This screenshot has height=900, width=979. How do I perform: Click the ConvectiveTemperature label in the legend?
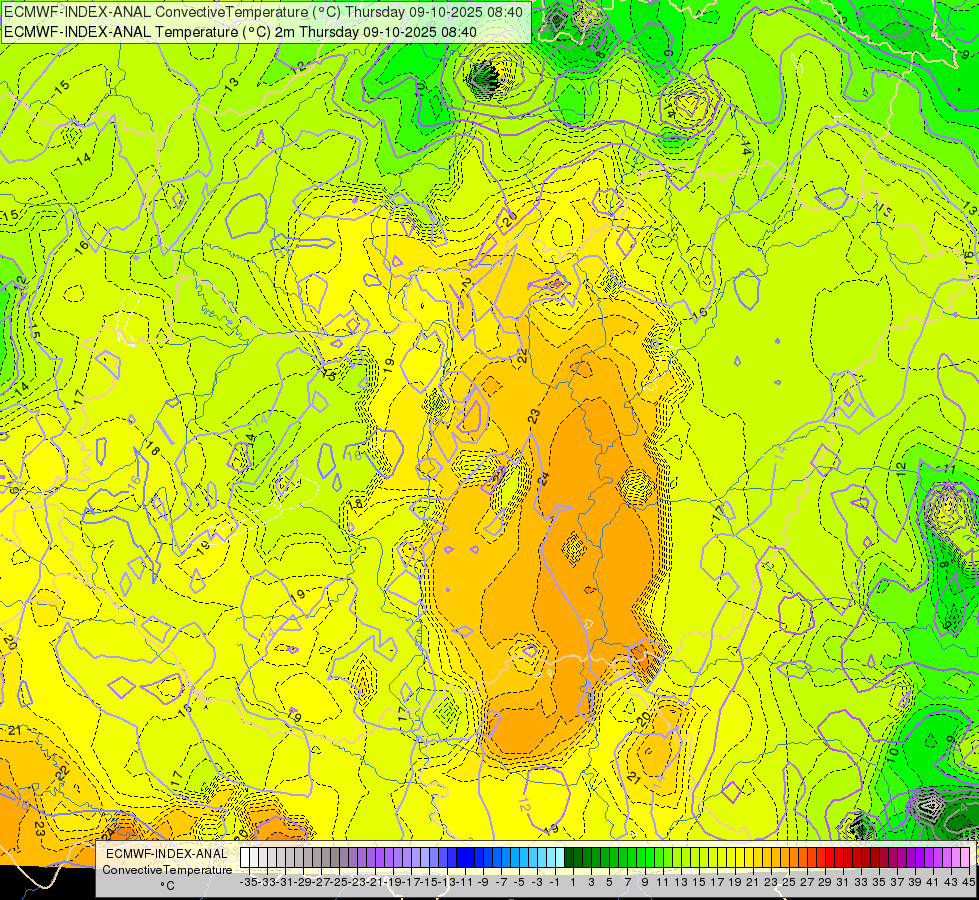coord(167,870)
